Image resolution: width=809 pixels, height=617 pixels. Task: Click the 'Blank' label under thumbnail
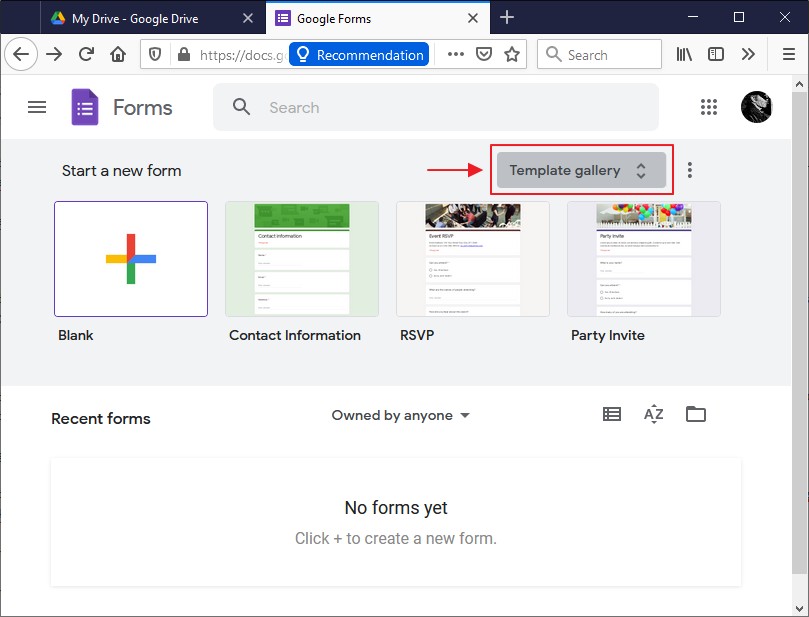76,335
